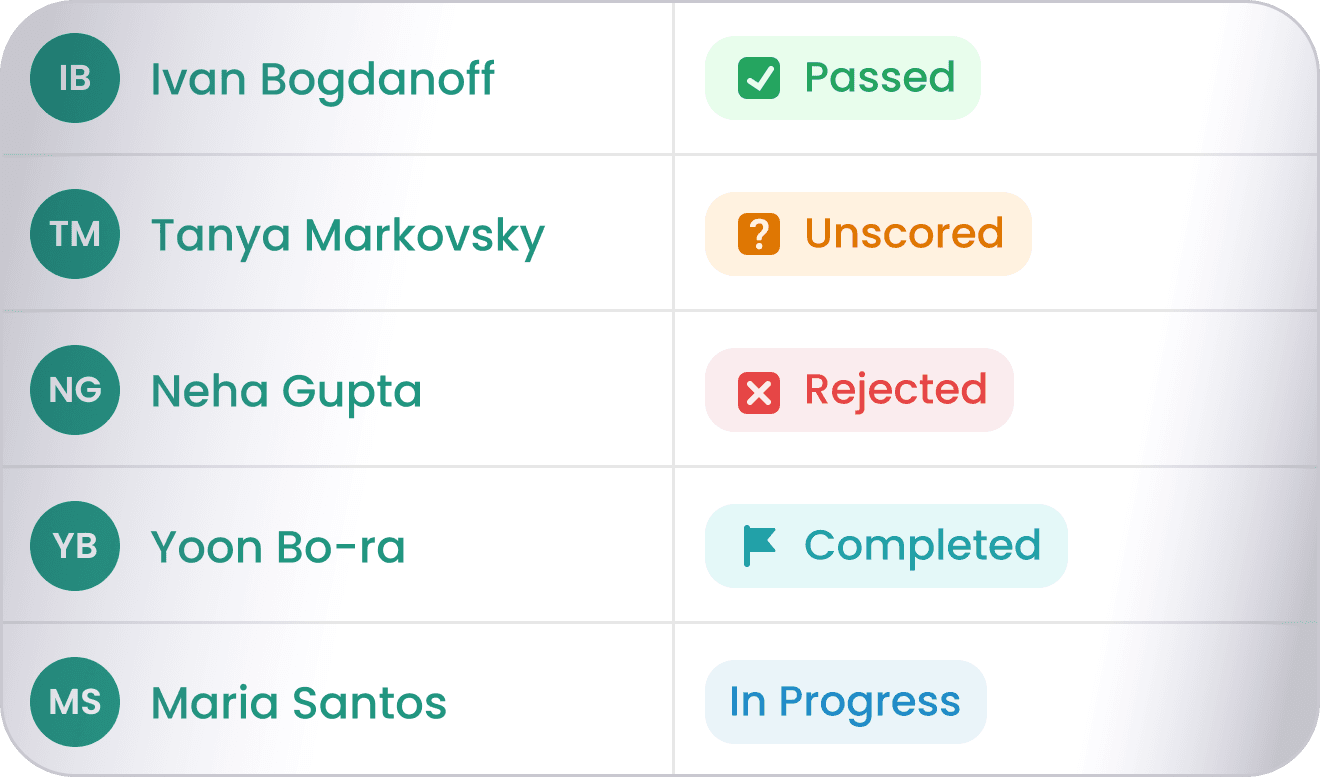This screenshot has width=1320, height=777.
Task: Select the Neha Gupta name
Action: coord(286,392)
